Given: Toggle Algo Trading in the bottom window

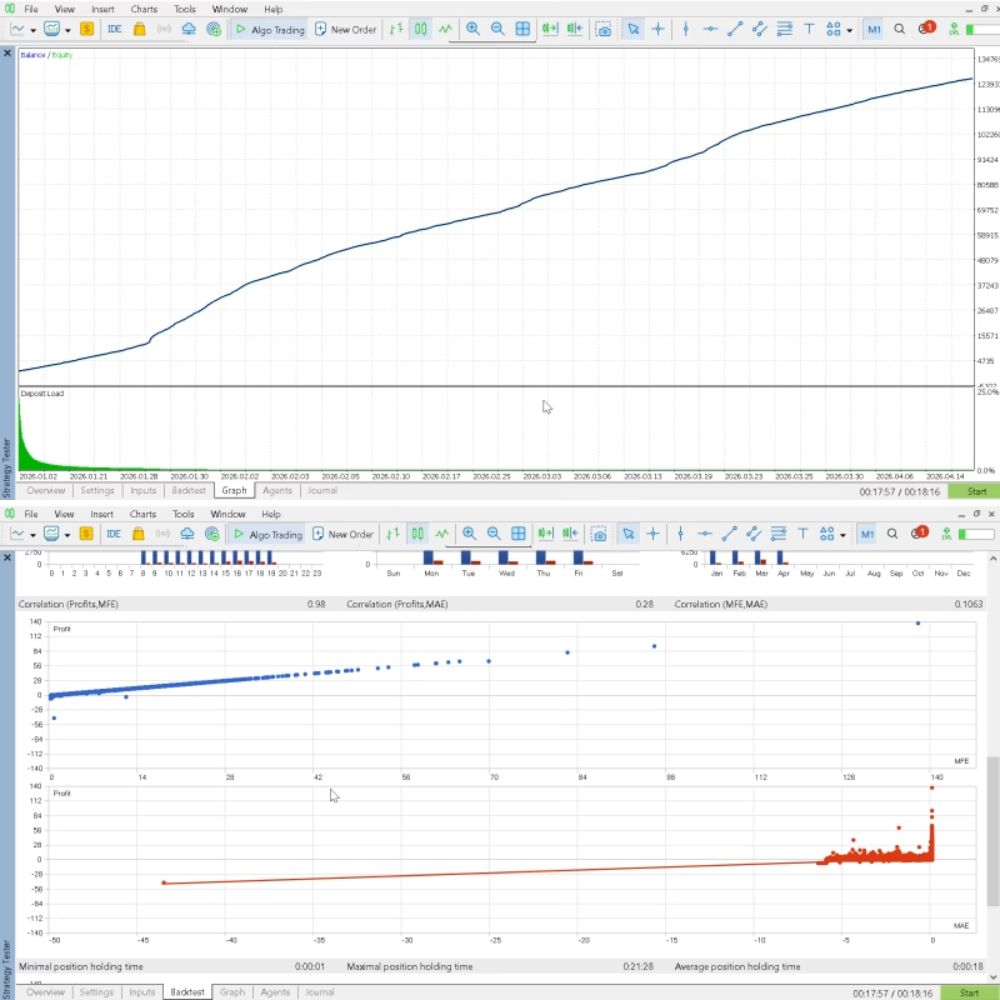Looking at the screenshot, I should click(267, 534).
